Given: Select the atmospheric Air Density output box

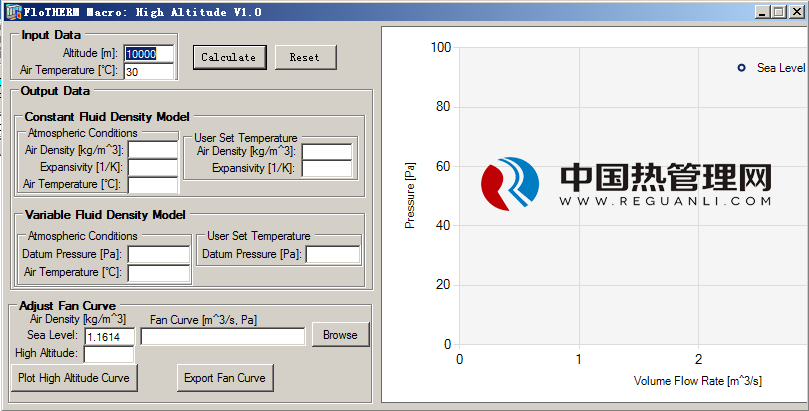Looking at the screenshot, I should pyautogui.click(x=152, y=150).
